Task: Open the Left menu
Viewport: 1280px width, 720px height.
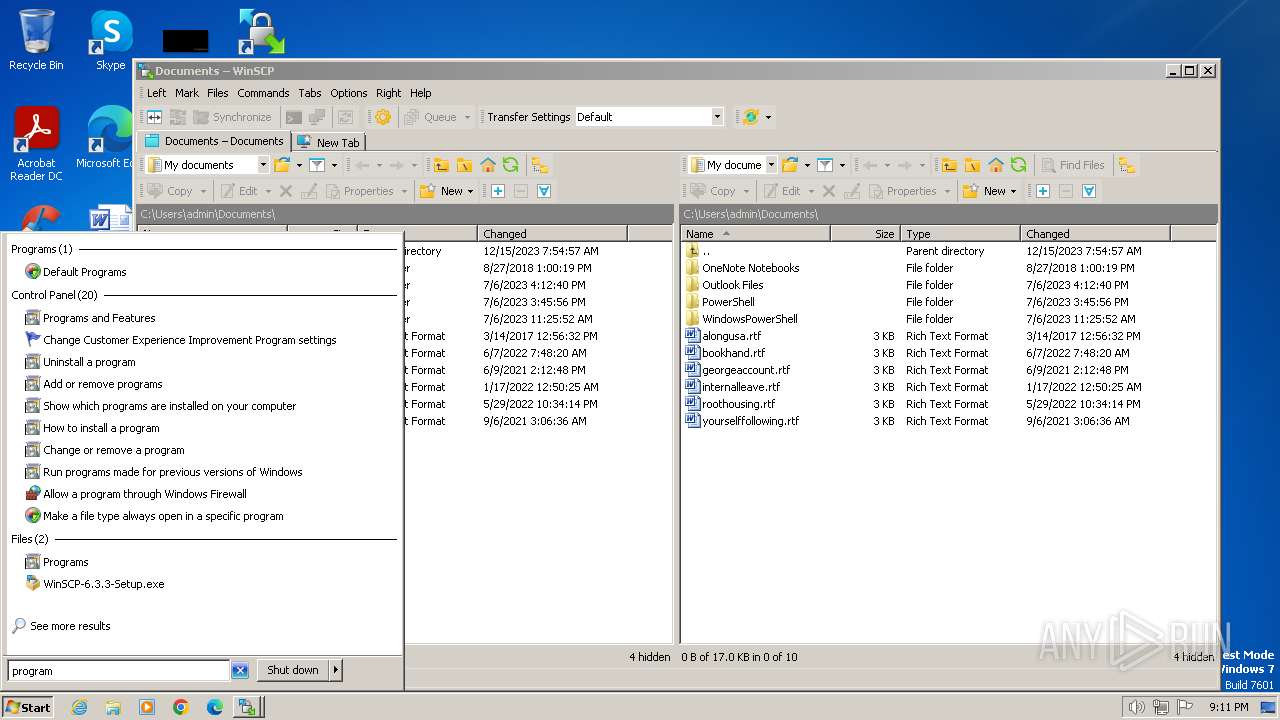Action: pos(157,93)
